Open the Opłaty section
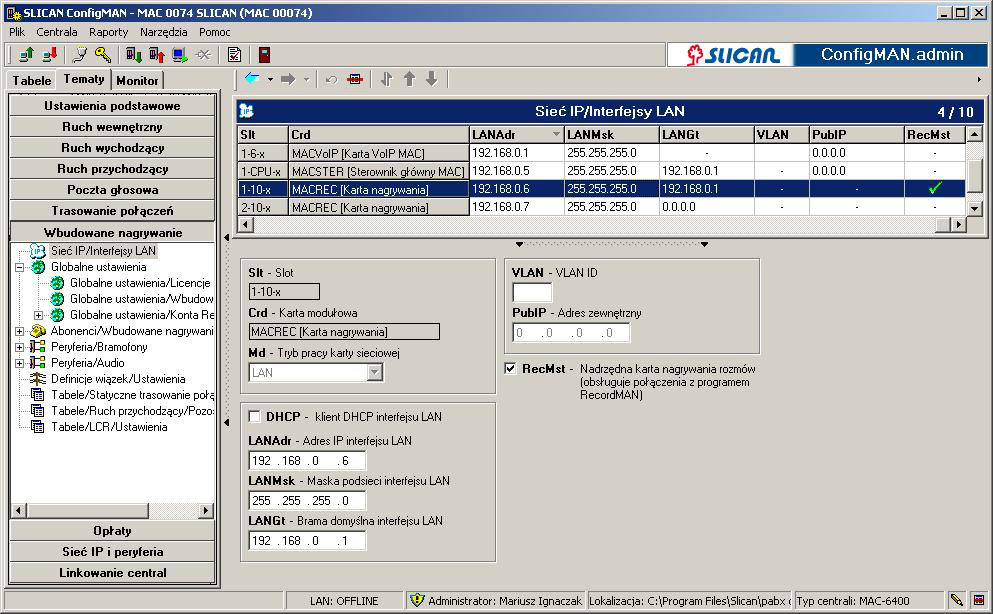The height and width of the screenshot is (614, 993). pyautogui.click(x=112, y=530)
